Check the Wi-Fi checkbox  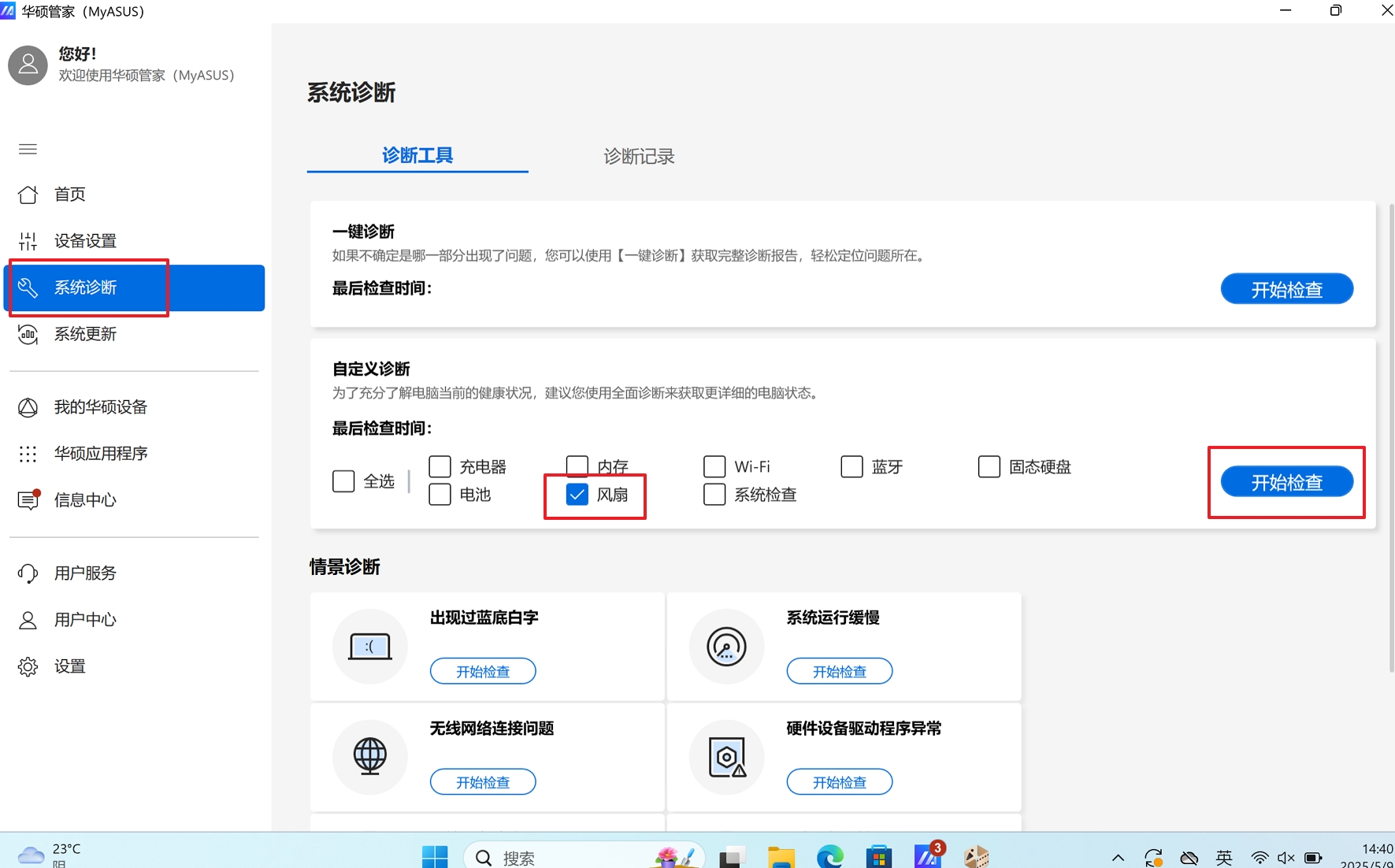(x=714, y=466)
